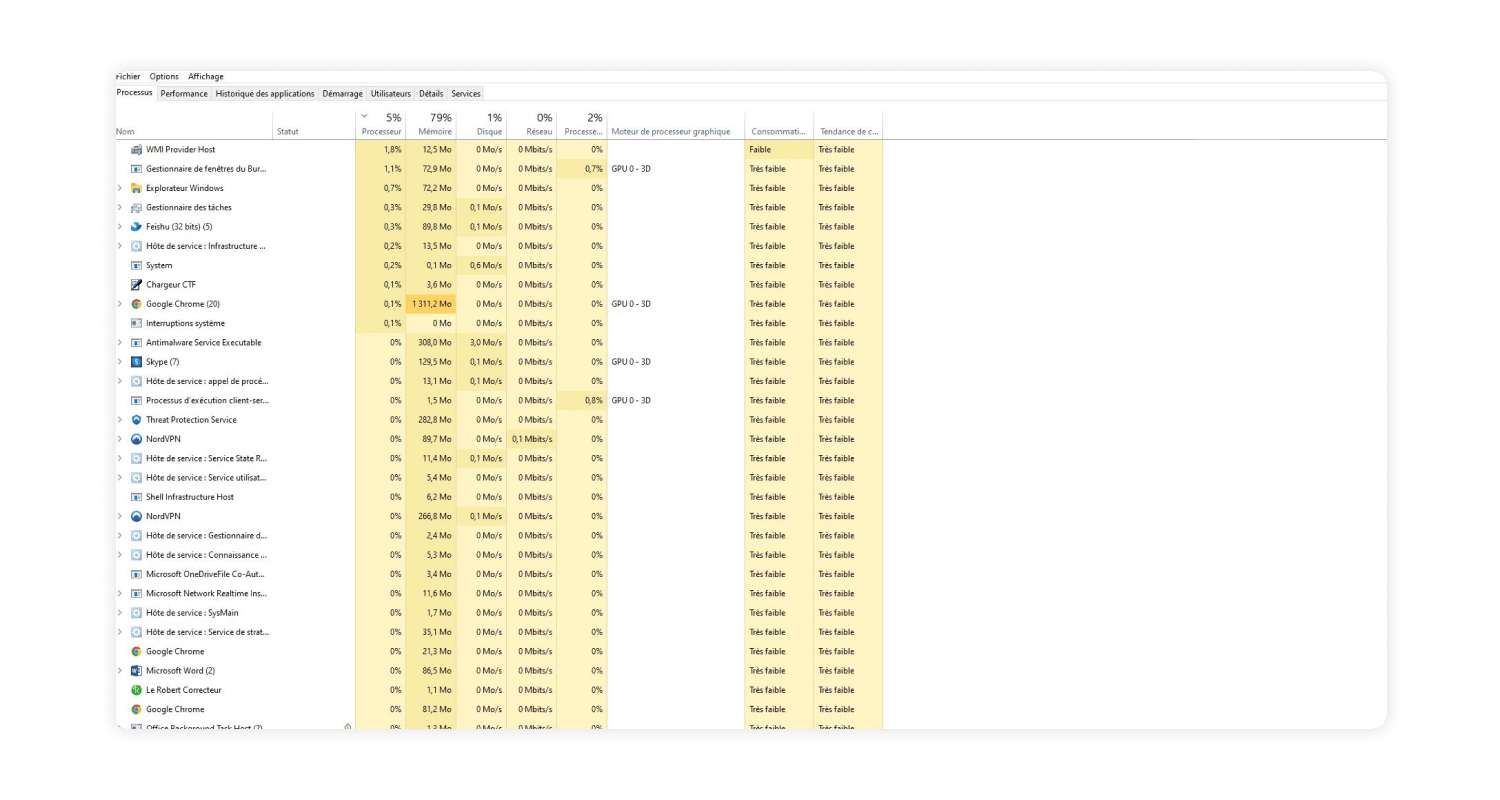The height and width of the screenshot is (800, 1500).
Task: Click the System process icon
Action: coord(136,265)
